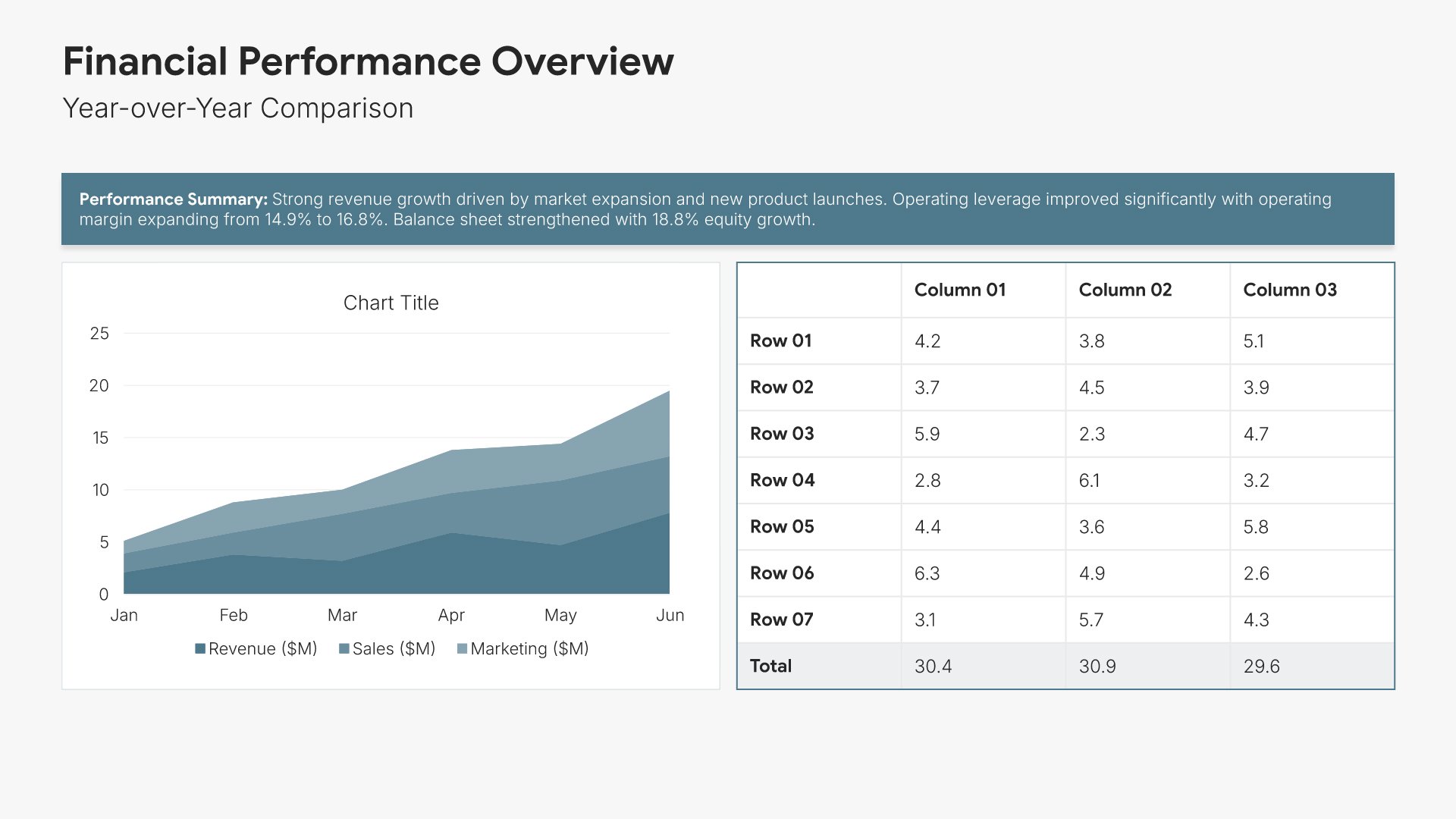Click the Jun label on the x-axis
Image resolution: width=1456 pixels, height=819 pixels.
tap(670, 616)
